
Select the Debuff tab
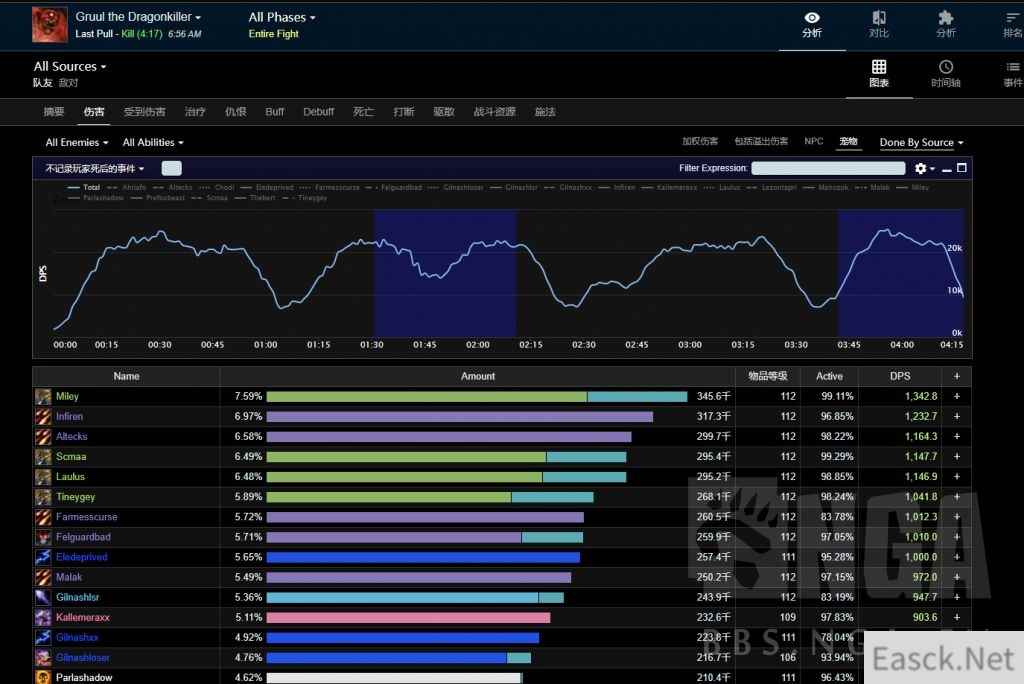pos(318,112)
